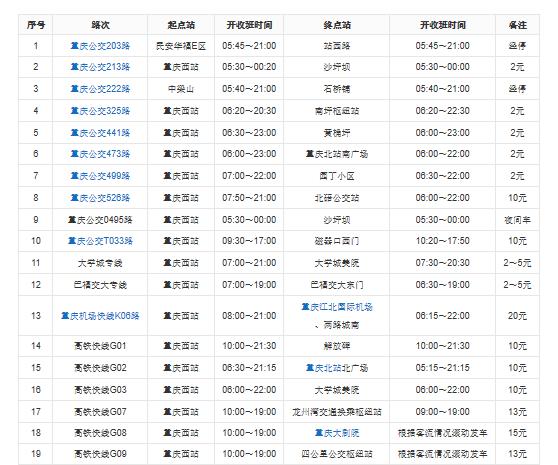Select the 起点站 column header
Viewport: 558px width, 465px height.
coord(181,25)
